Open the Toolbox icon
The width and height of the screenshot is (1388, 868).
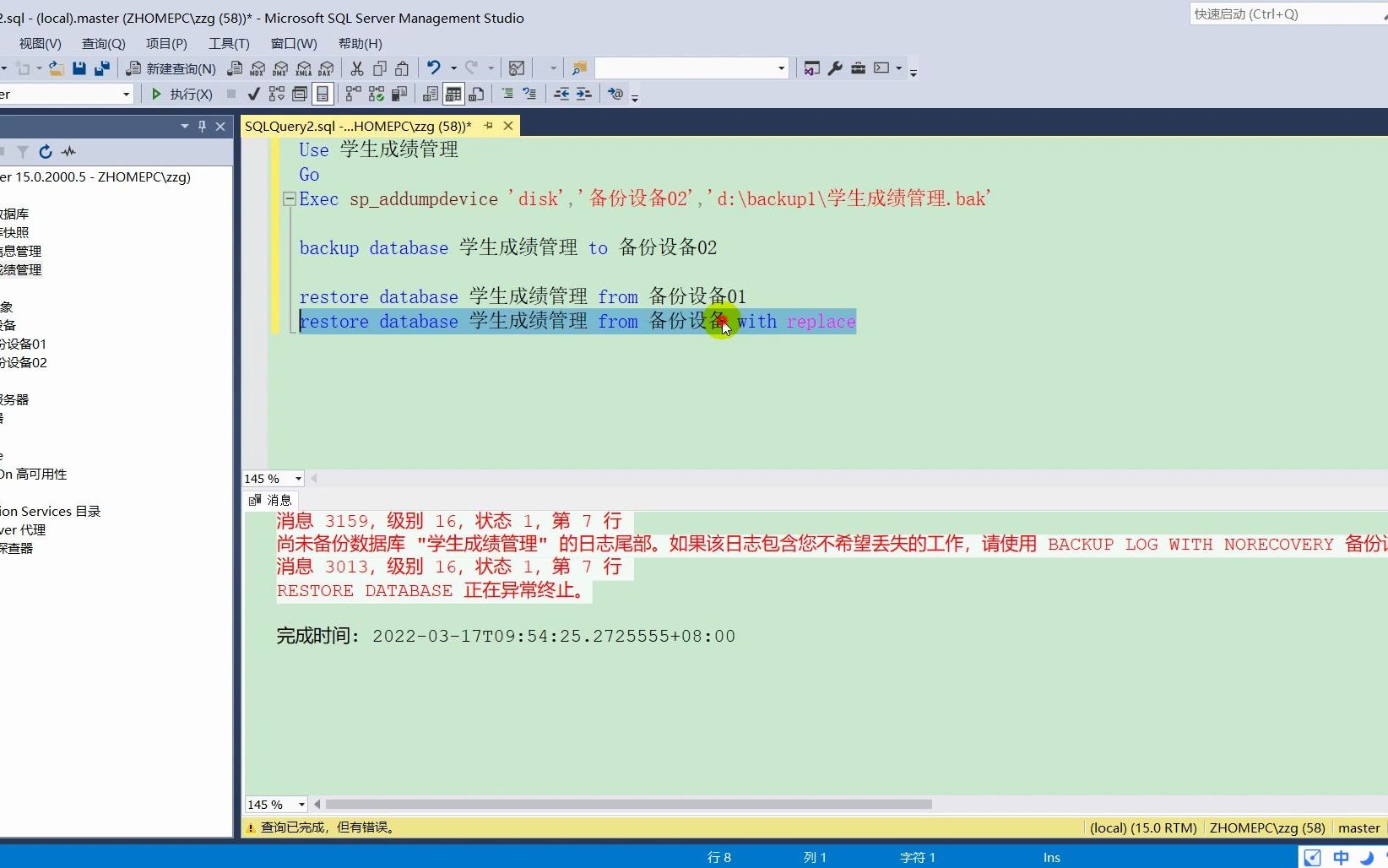[x=858, y=68]
